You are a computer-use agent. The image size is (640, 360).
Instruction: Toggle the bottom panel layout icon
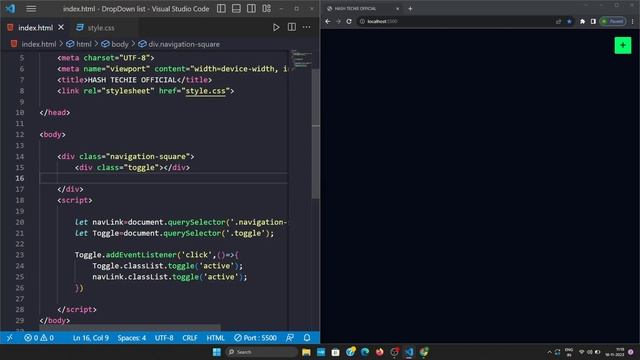tap(236, 9)
